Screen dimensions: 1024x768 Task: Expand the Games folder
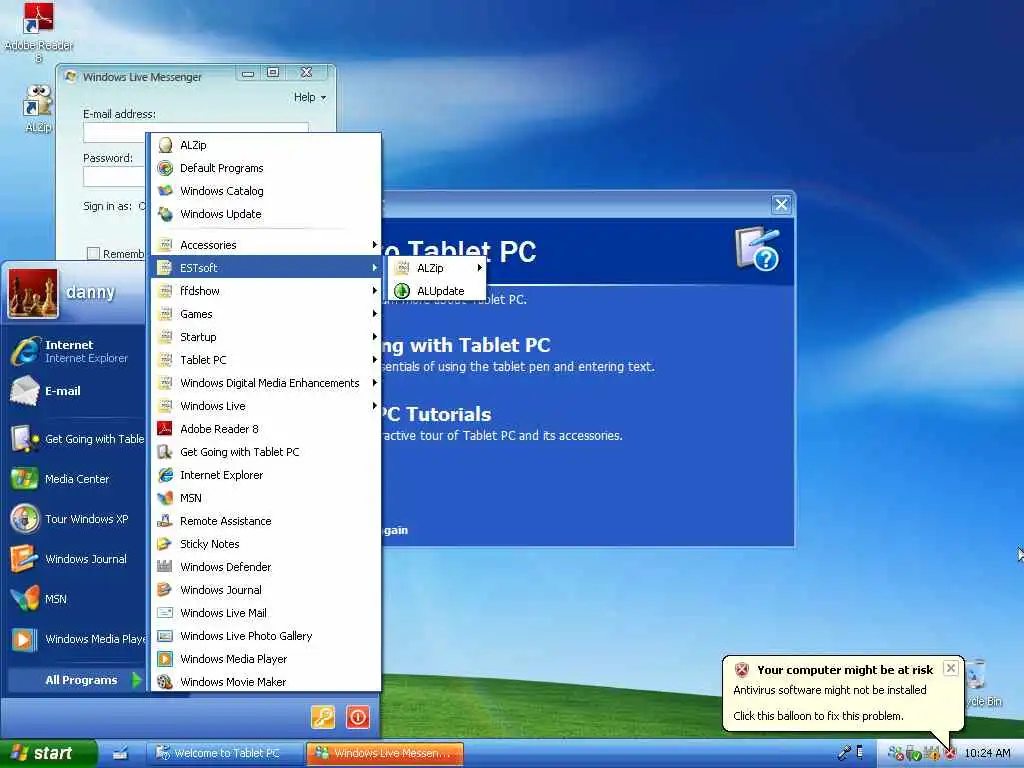click(265, 313)
